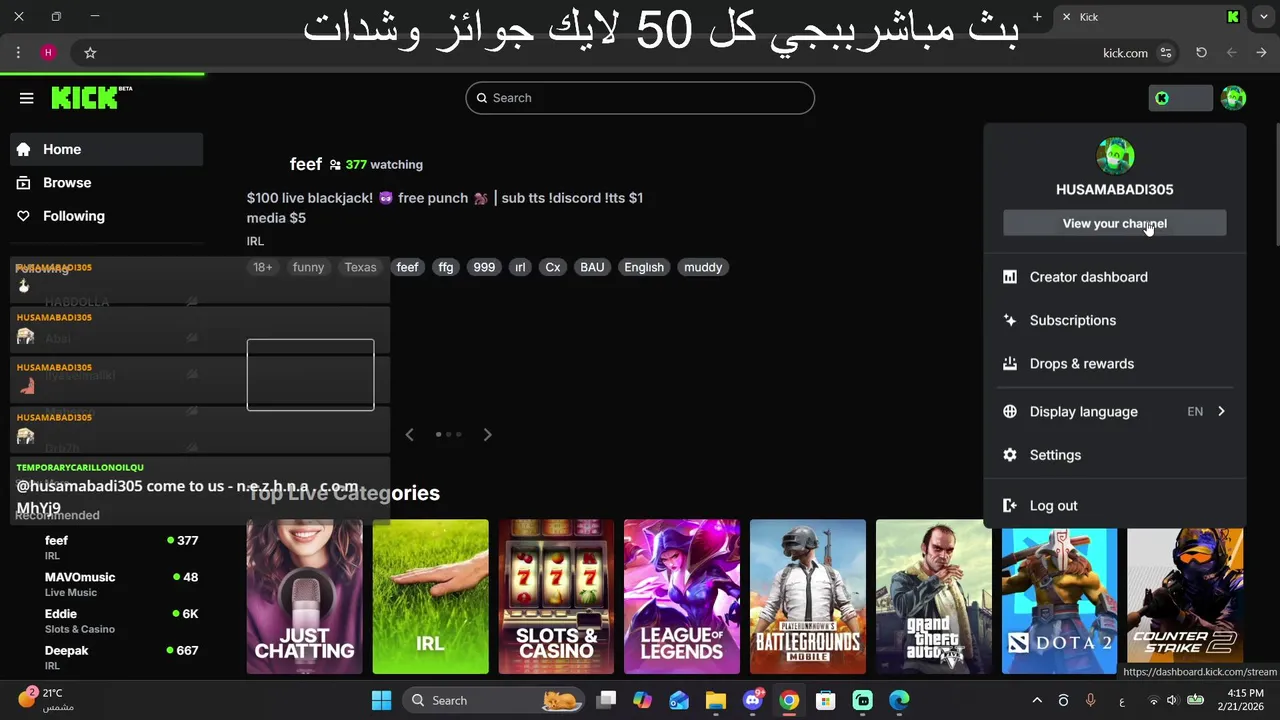The height and width of the screenshot is (720, 1280).
Task: Click the Drops & rewards icon
Action: [1010, 364]
